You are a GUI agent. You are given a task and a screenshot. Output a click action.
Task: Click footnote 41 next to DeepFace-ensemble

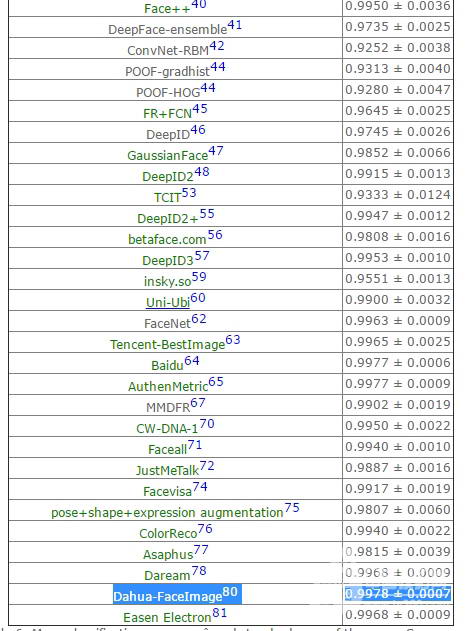tap(235, 25)
